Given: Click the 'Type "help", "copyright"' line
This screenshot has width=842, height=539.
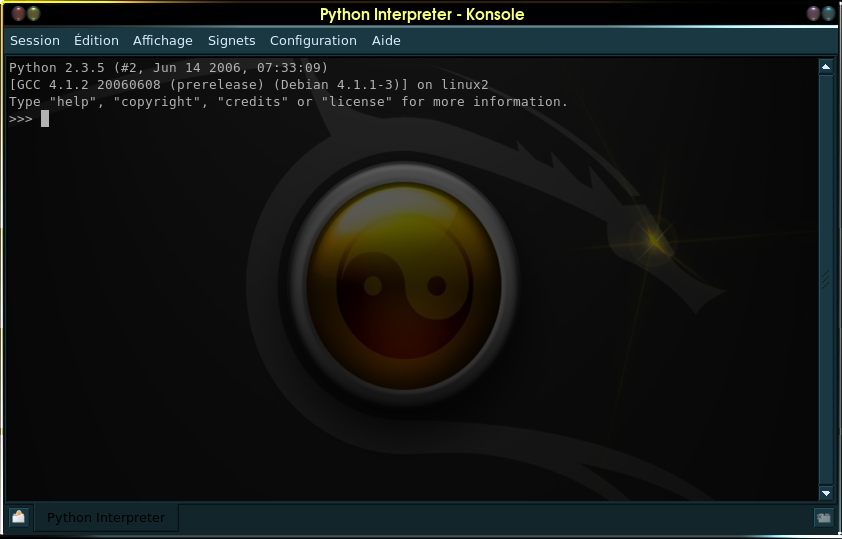Looking at the screenshot, I should (288, 102).
